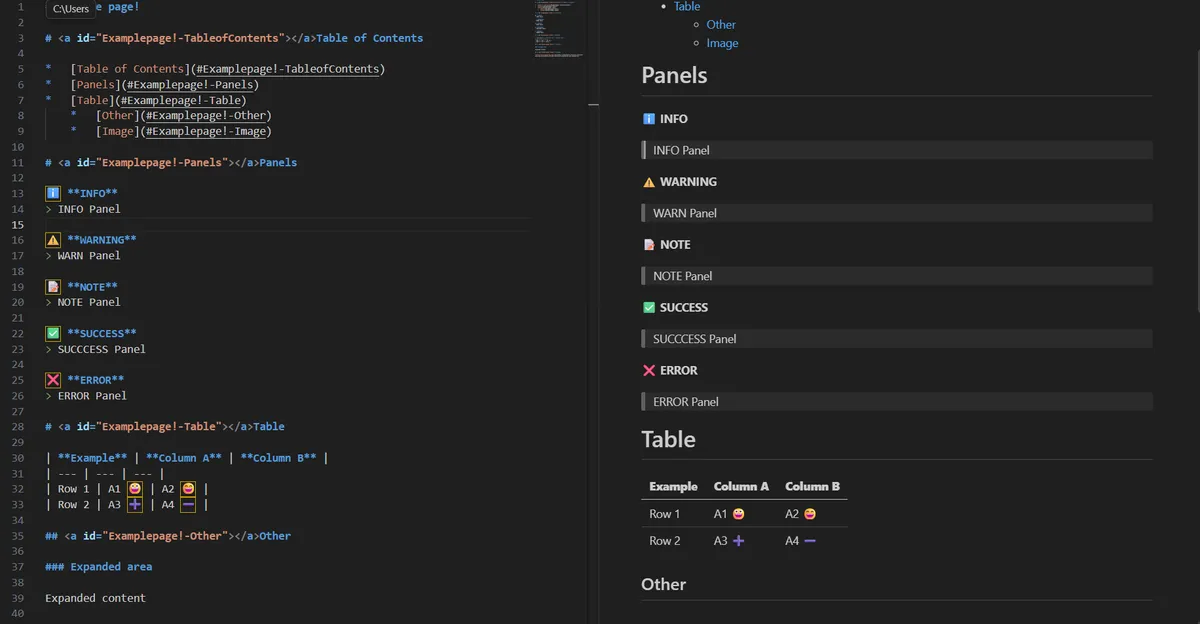Click the 'Column A' header in preview table
Screen dimensions: 1200x624
point(741,486)
